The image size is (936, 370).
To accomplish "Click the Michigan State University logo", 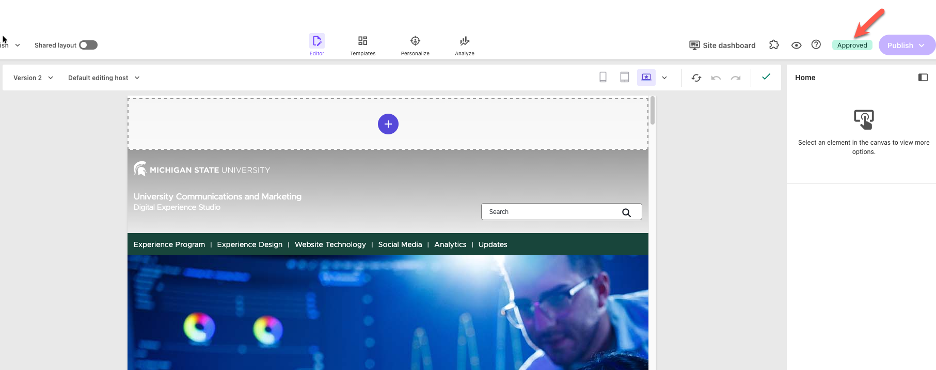I will [202, 169].
